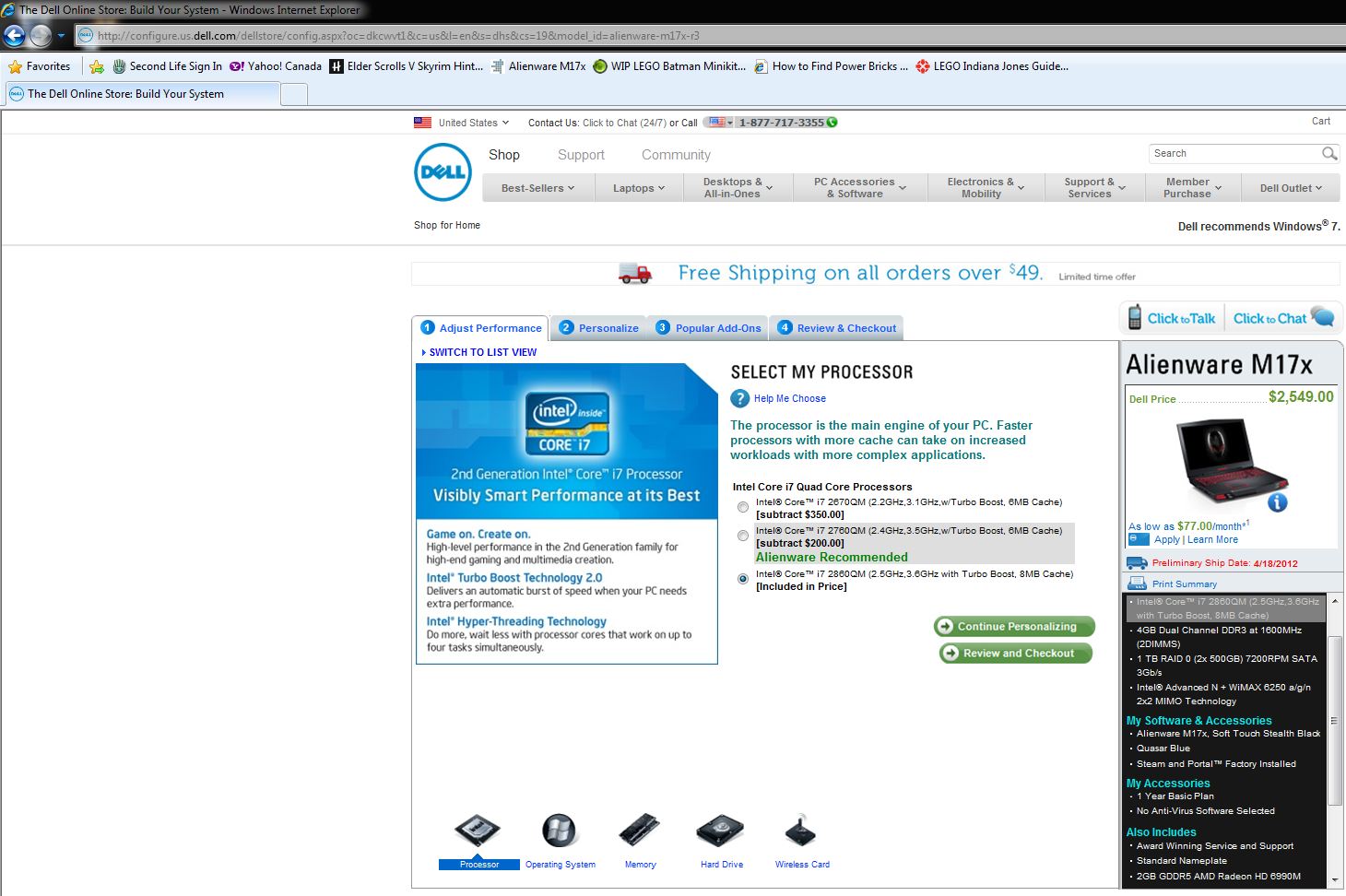This screenshot has height=896, width=1346.
Task: Open the LEGO Indiana Jones Guide favorite
Action: pyautogui.click(x=992, y=66)
